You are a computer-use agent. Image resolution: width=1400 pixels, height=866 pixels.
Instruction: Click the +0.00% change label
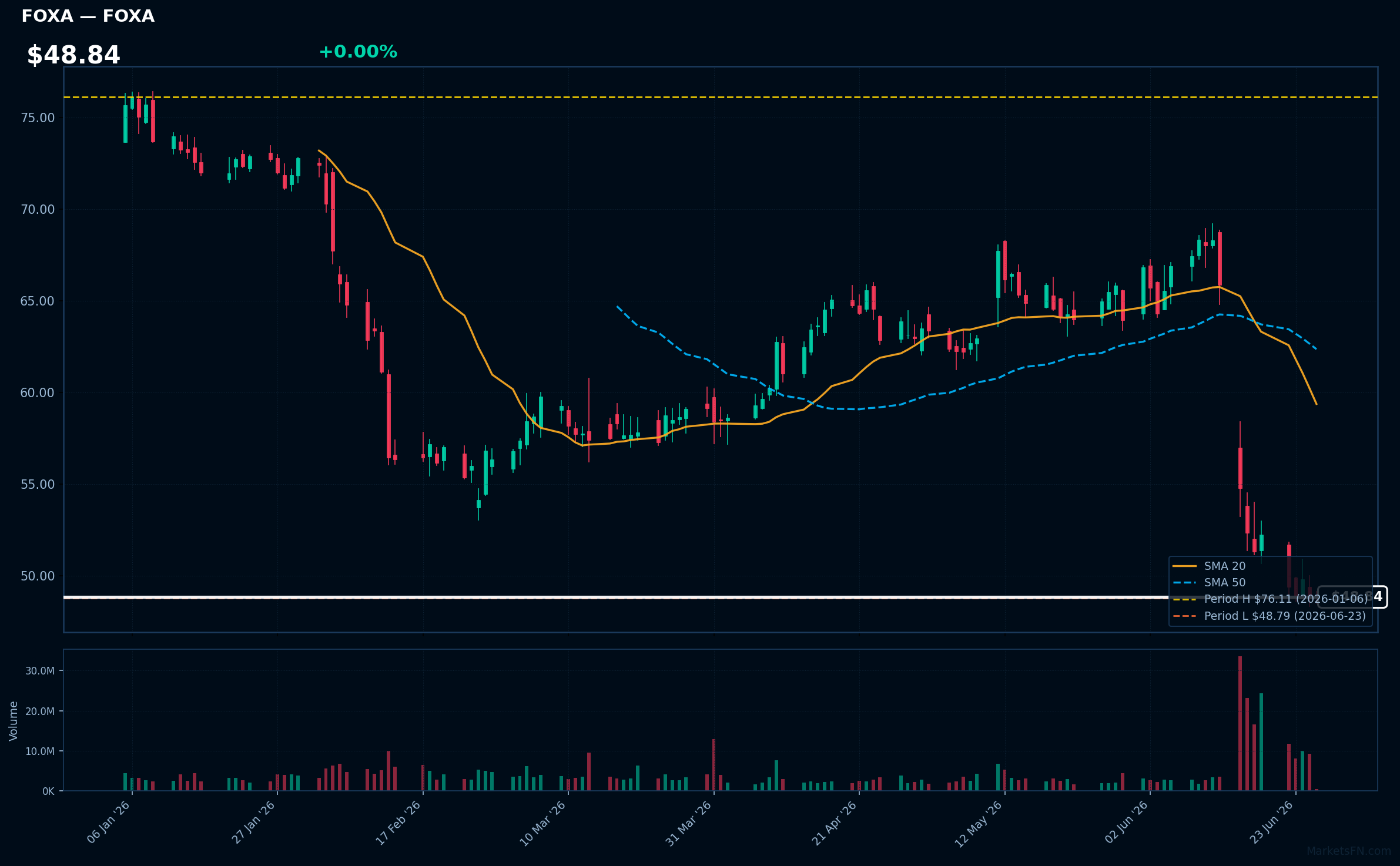(358, 52)
